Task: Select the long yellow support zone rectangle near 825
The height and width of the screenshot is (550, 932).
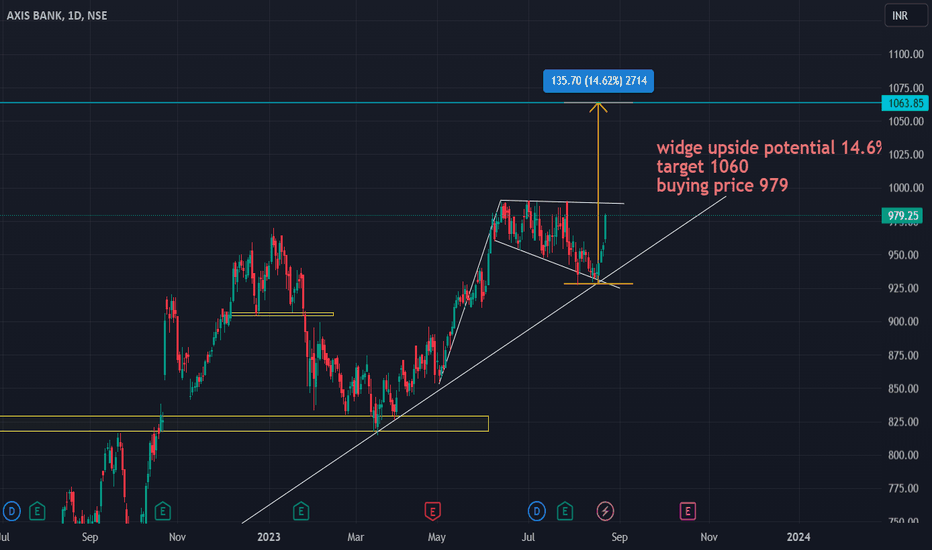Action: [244, 423]
